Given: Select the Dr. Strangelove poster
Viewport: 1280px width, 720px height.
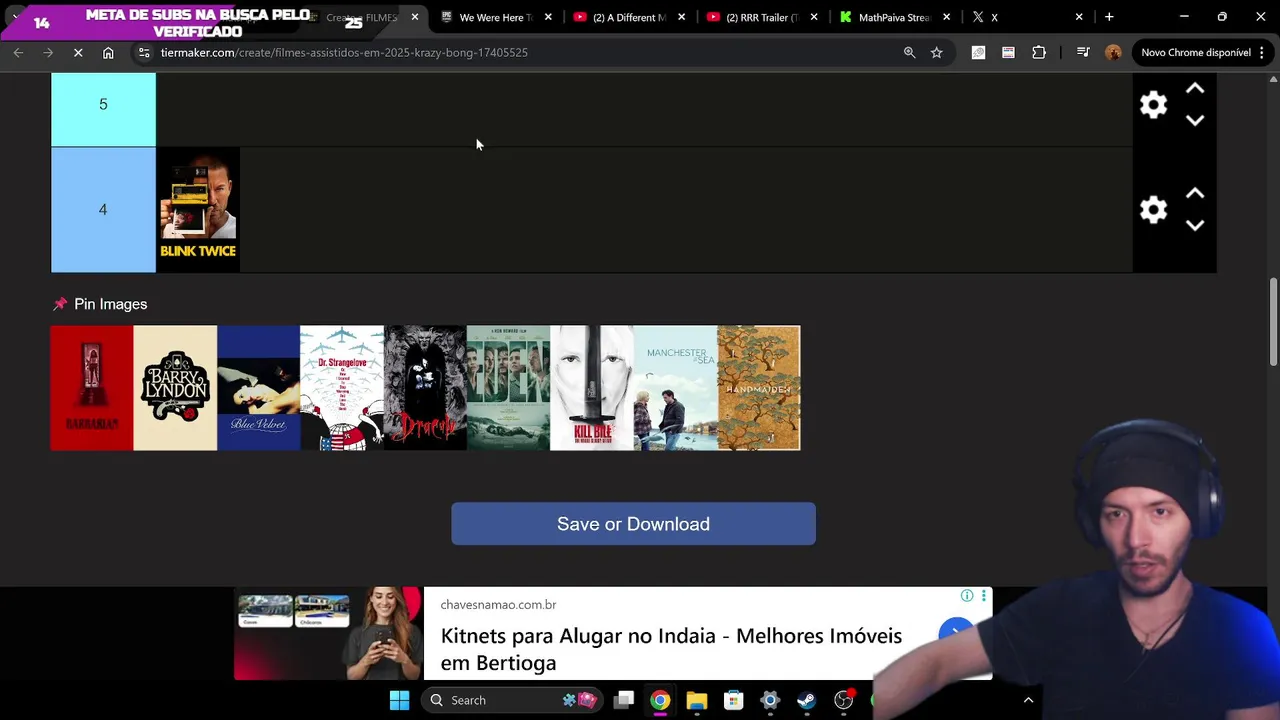Looking at the screenshot, I should tap(342, 388).
